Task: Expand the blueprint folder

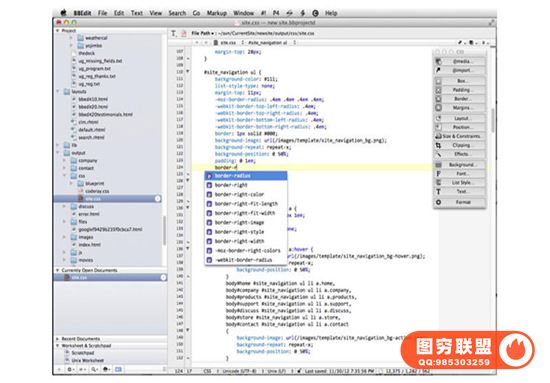Action: (x=72, y=183)
